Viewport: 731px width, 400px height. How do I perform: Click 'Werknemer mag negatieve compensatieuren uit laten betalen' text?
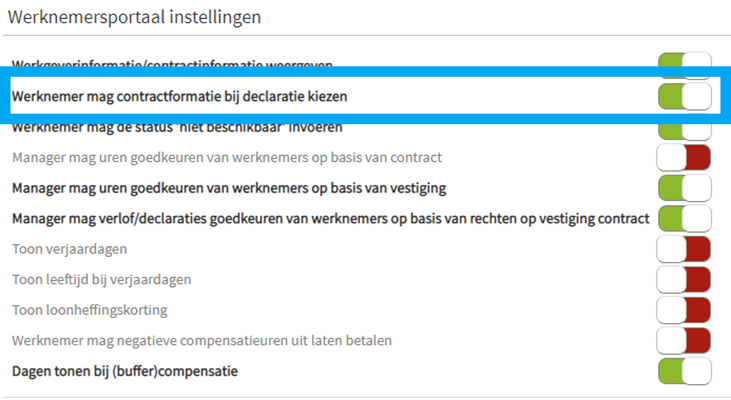[202, 341]
